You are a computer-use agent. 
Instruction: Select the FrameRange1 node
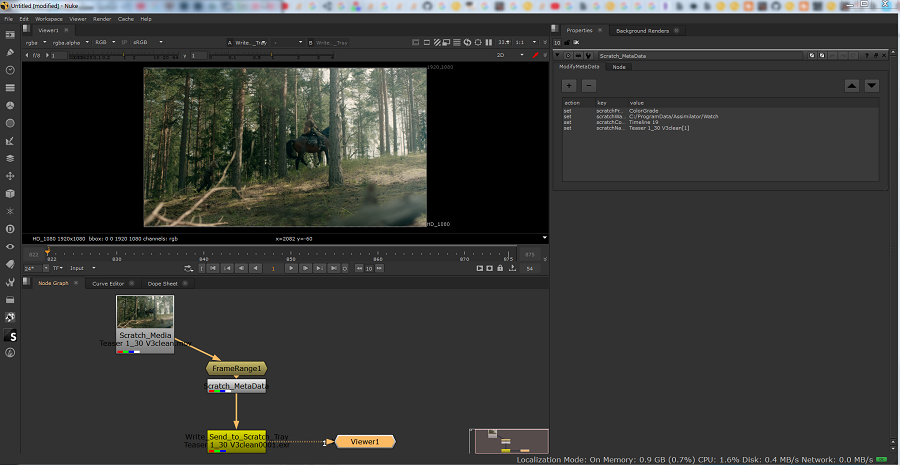pos(236,368)
